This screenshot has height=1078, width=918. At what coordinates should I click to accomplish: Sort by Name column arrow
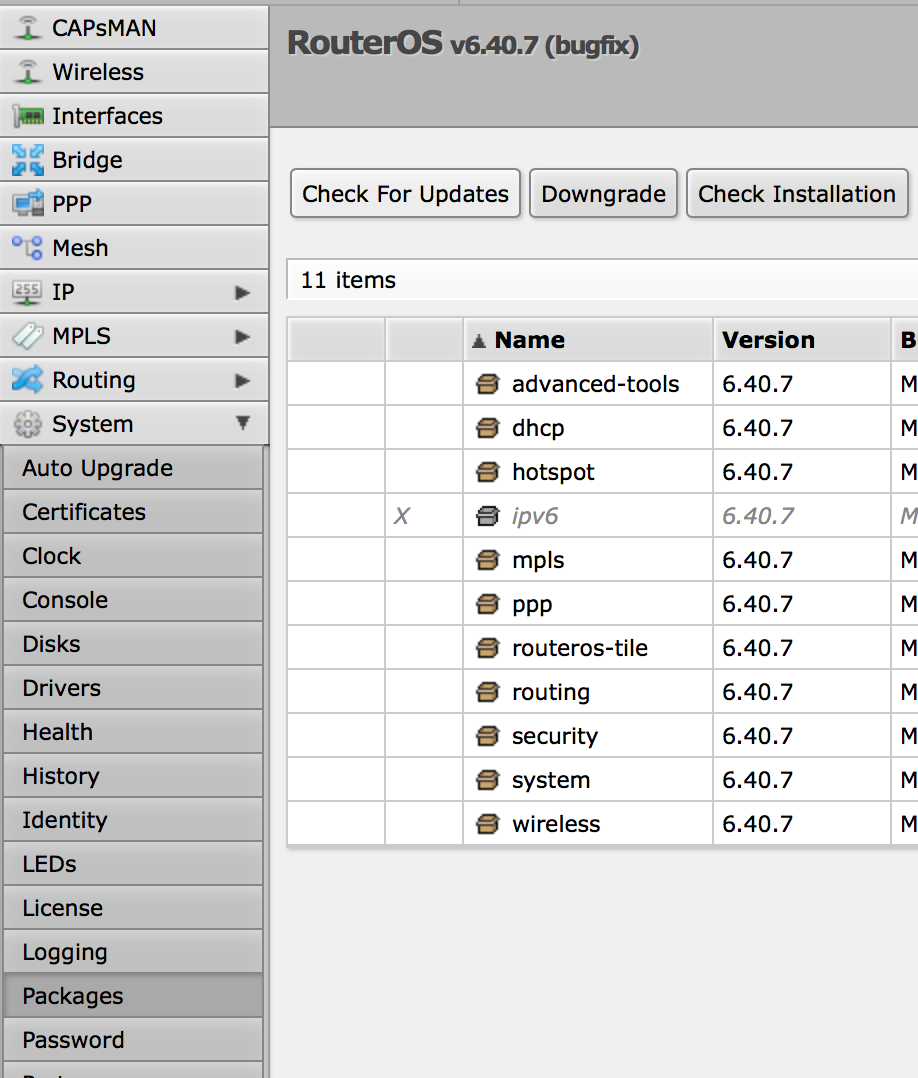tap(479, 341)
